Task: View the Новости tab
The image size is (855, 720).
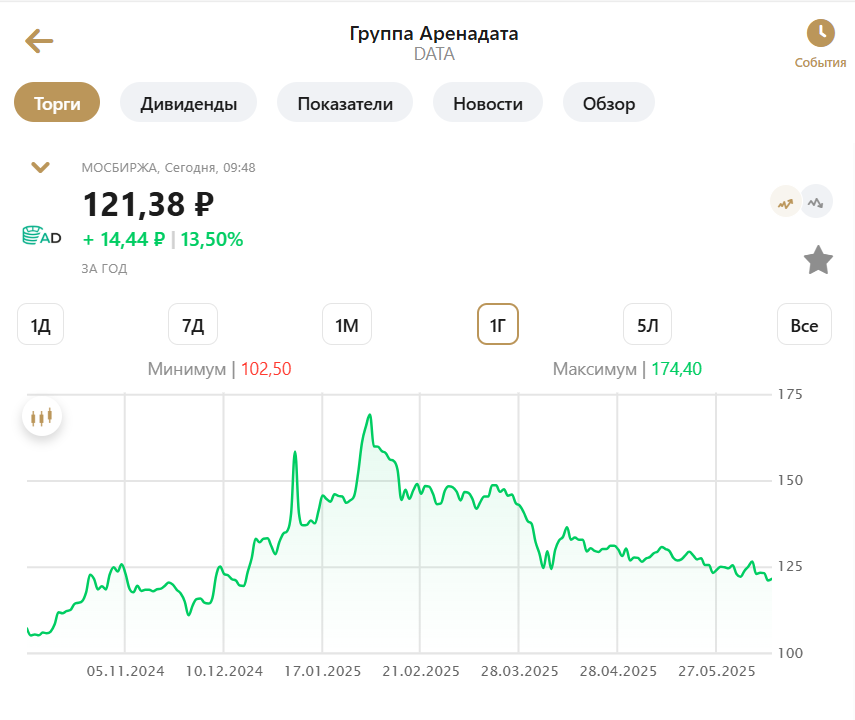Action: click(488, 103)
